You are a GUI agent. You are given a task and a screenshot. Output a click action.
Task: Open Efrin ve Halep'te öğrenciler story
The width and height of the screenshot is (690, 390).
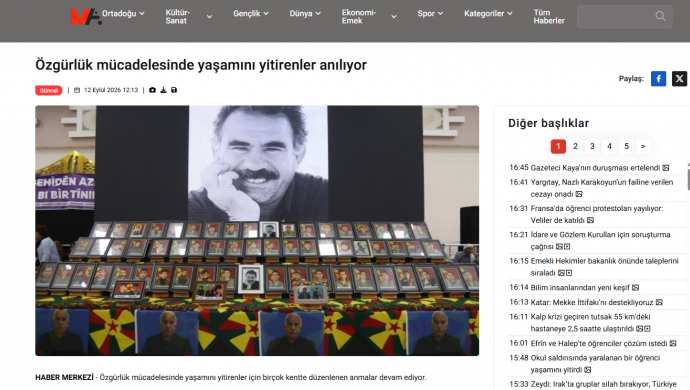coord(599,343)
